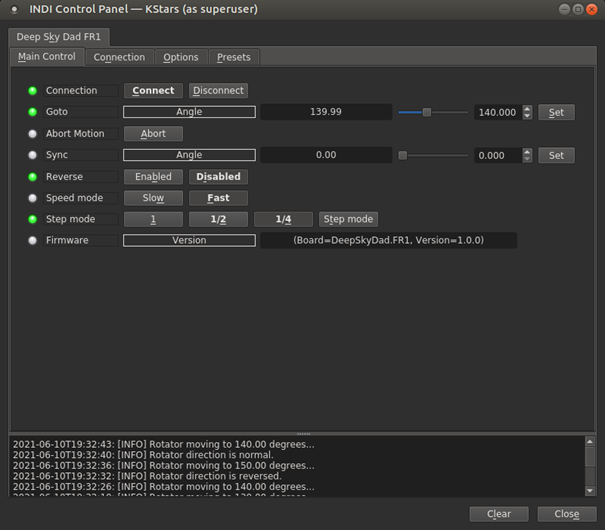Select 1/2 step mode
This screenshot has height=530, width=605.
point(218,219)
